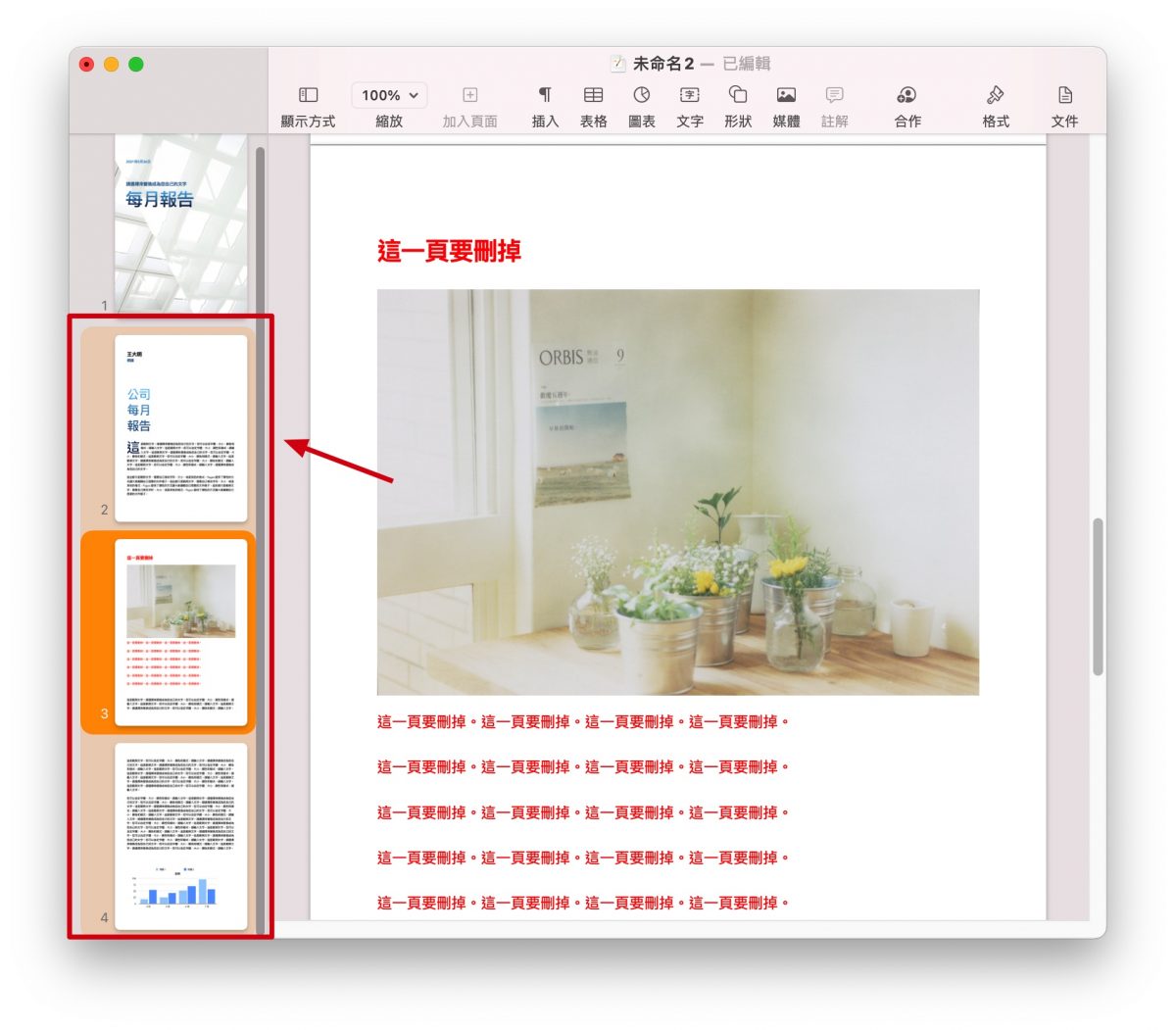This screenshot has height=1030, width=1176.
Task: Open the 顯示方式 view menu
Action: pos(308,106)
